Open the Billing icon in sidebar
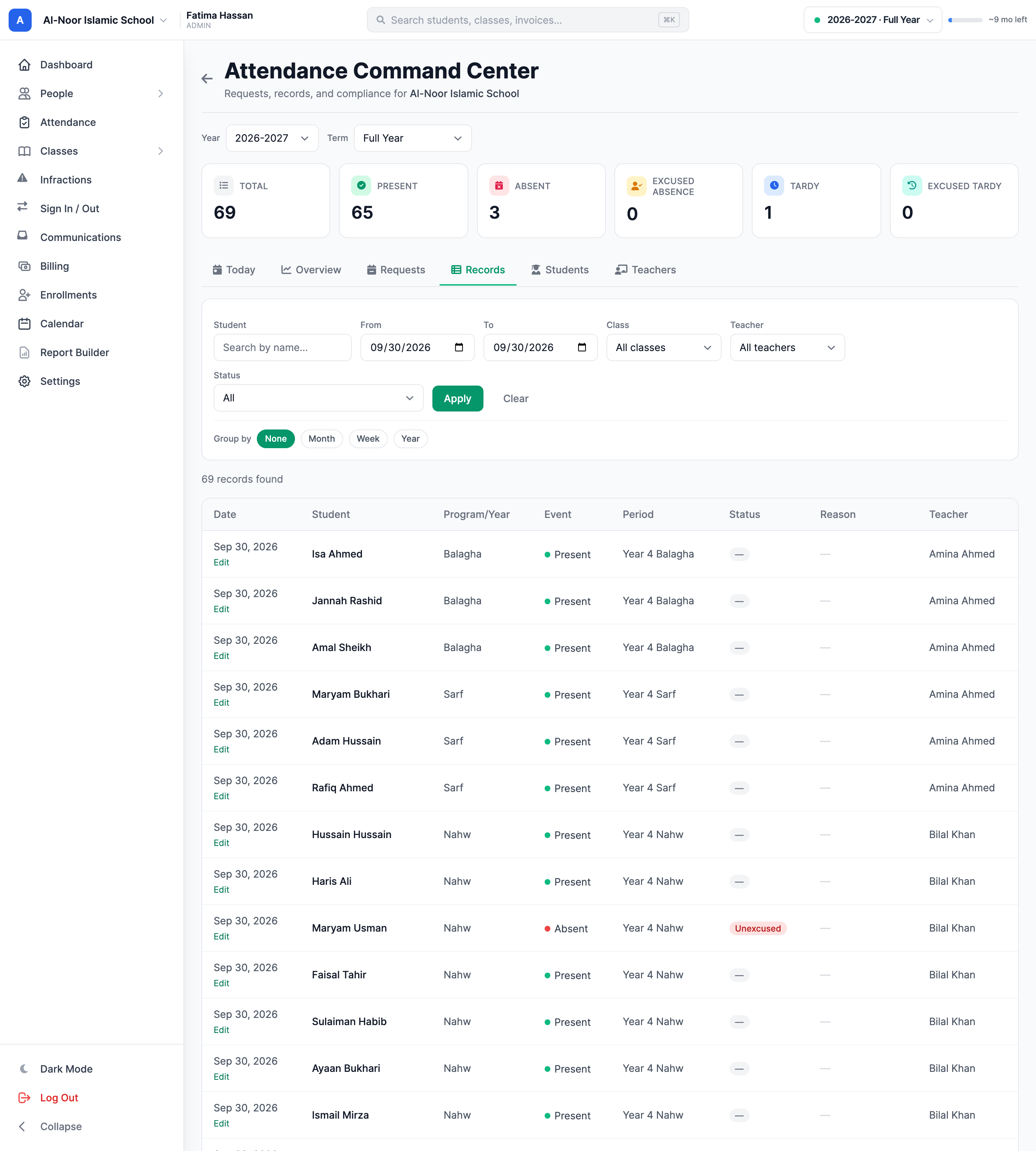Image resolution: width=1036 pixels, height=1151 pixels. (x=24, y=267)
